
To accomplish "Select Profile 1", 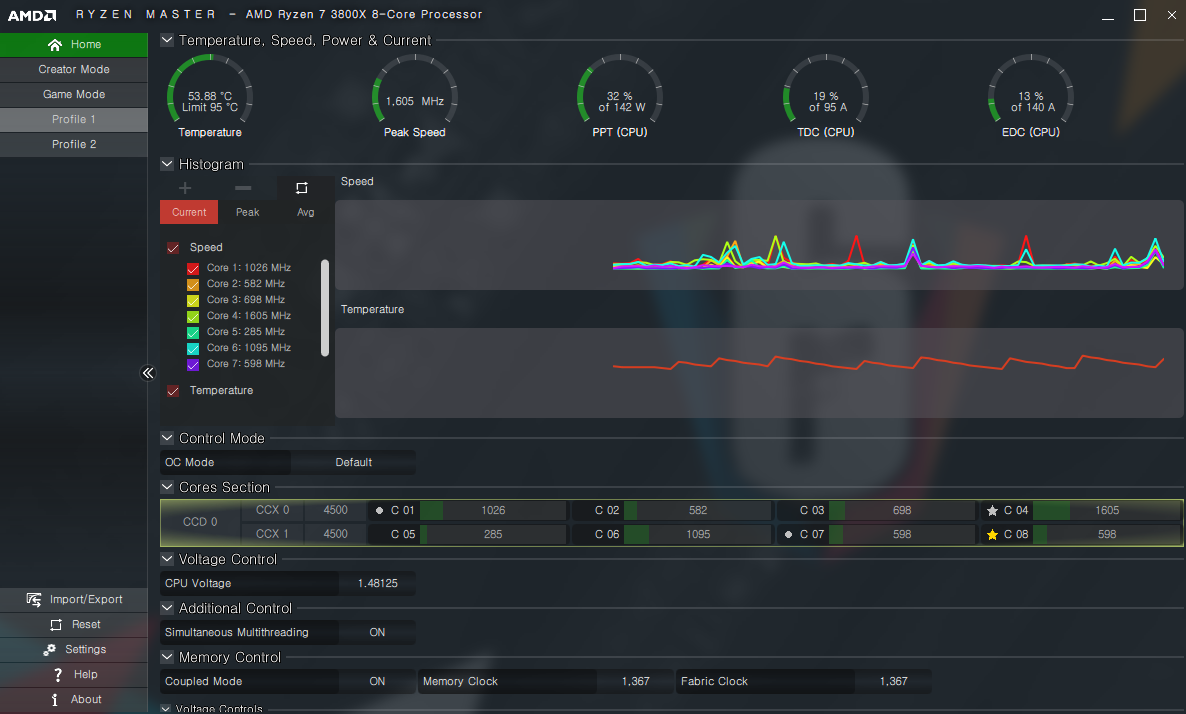I will pyautogui.click(x=74, y=120).
